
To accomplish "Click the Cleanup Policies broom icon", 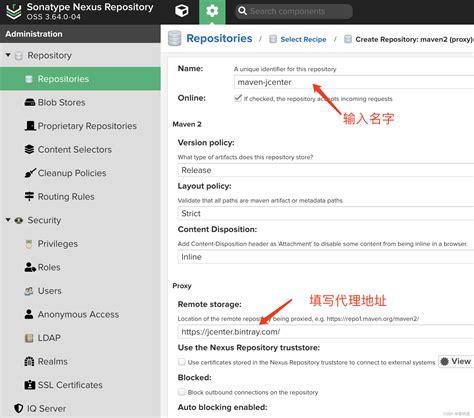I will pos(30,173).
